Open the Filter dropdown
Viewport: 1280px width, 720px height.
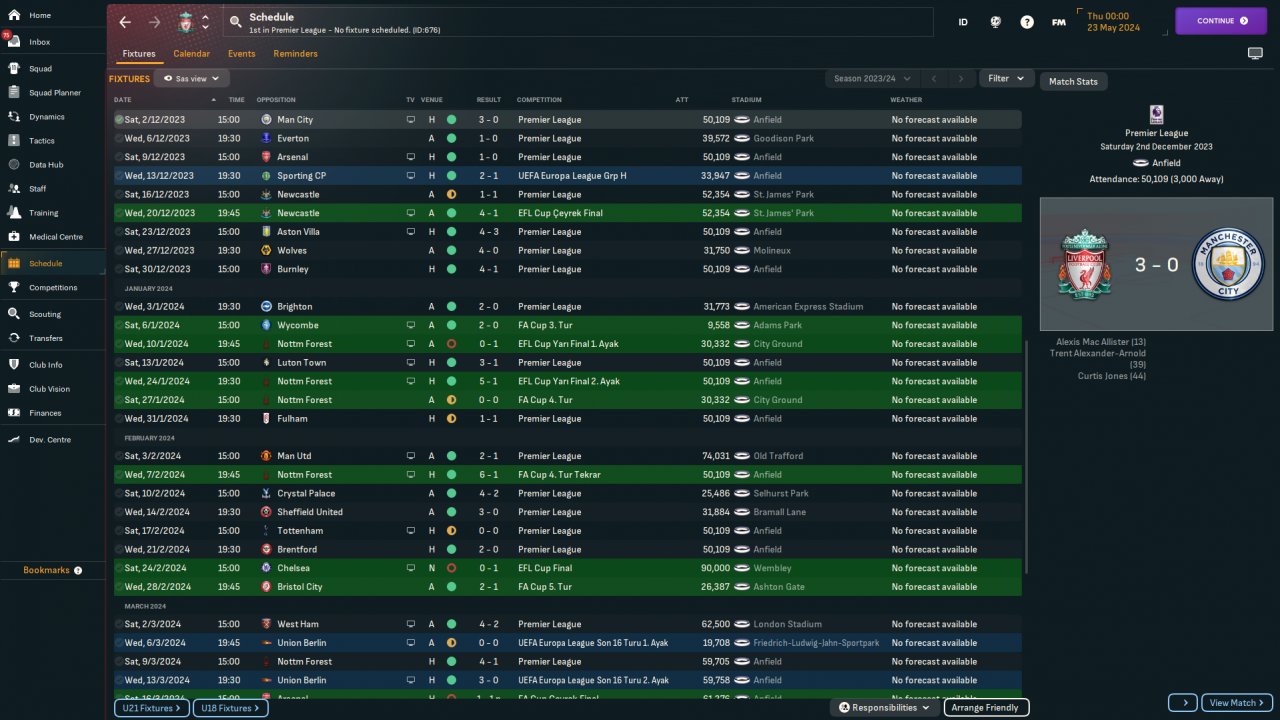coord(1006,78)
